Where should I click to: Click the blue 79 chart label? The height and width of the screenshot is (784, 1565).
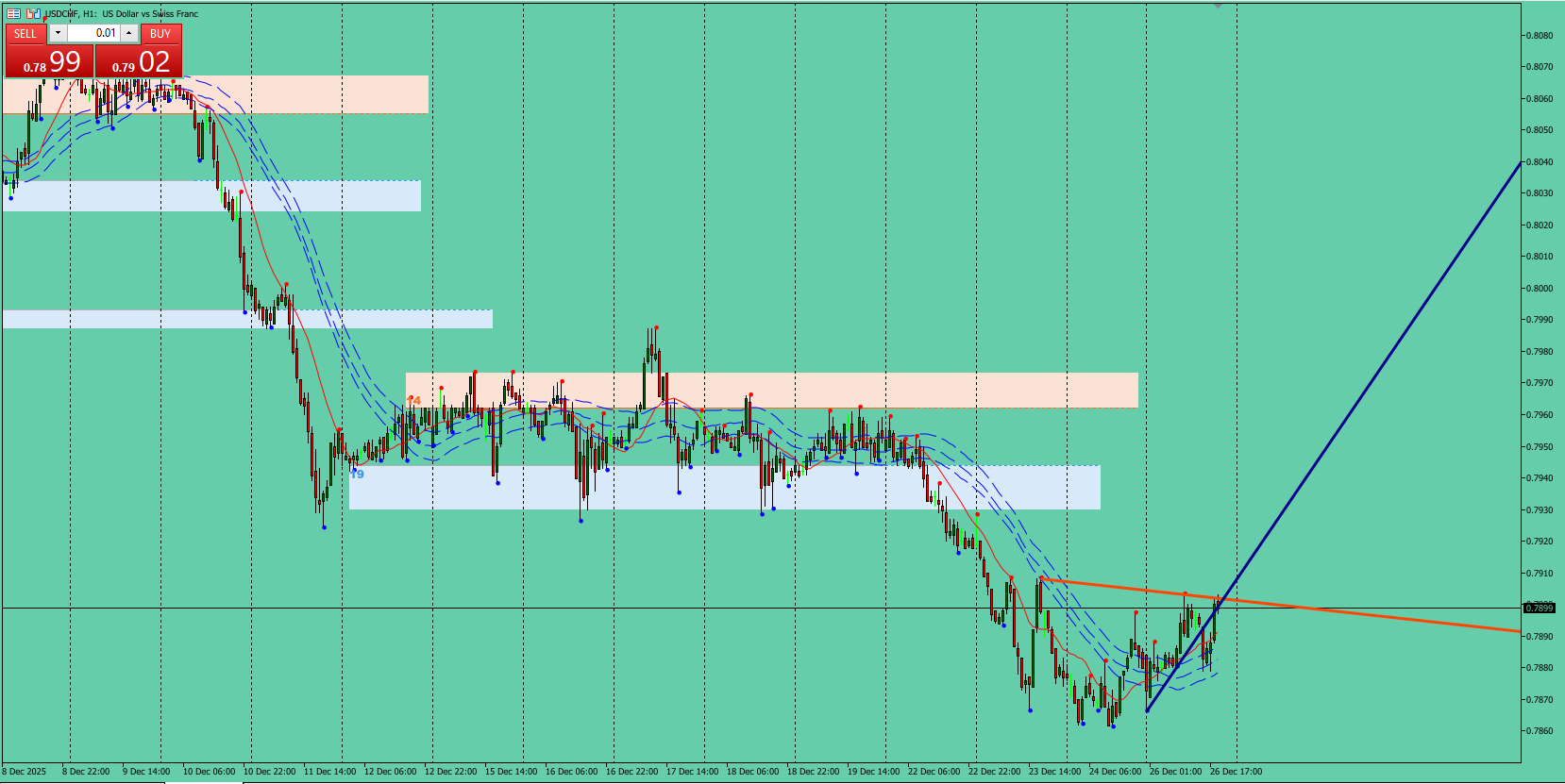click(x=357, y=474)
